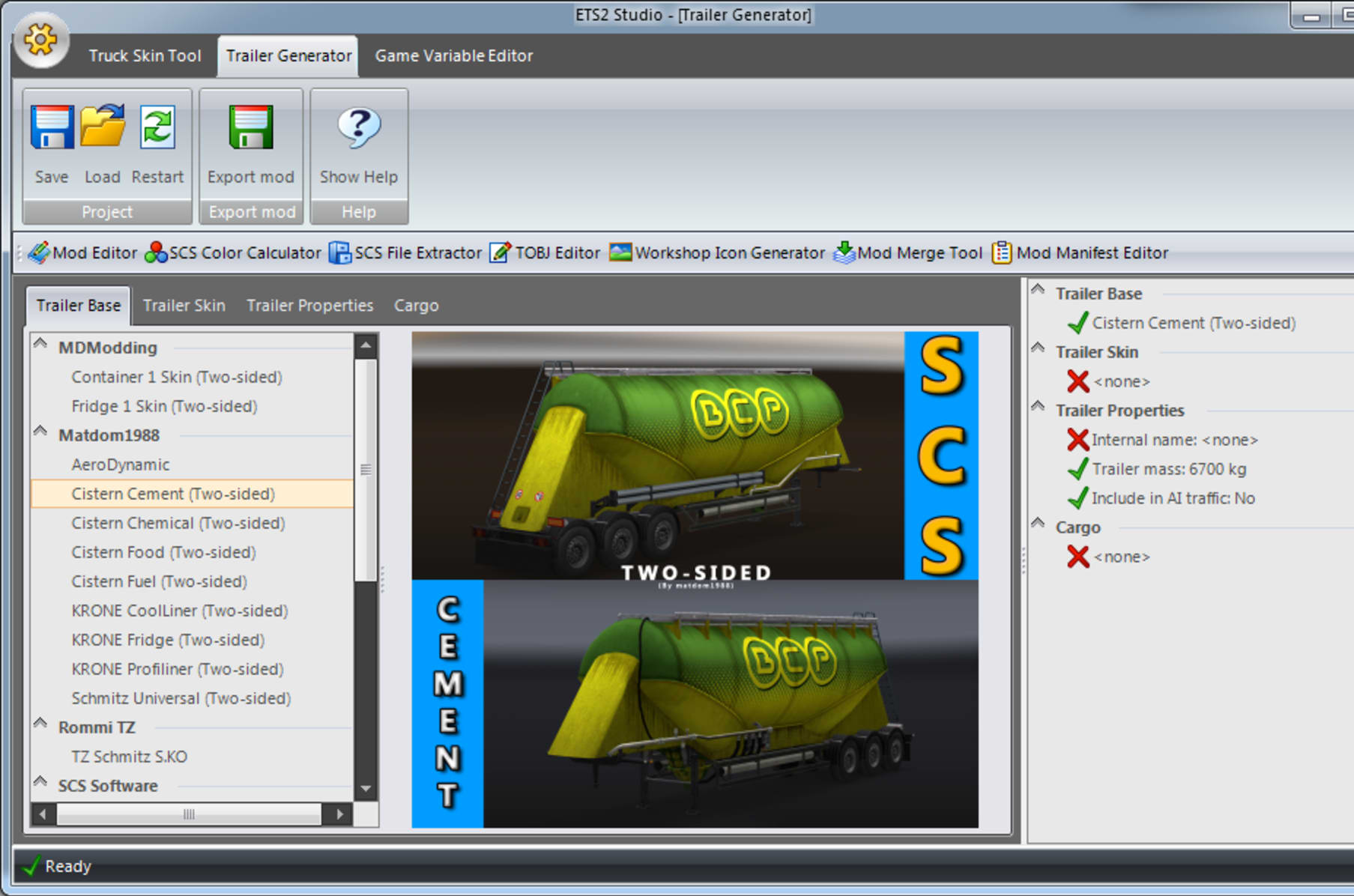
Task: Open the SCS File Extractor
Action: [x=405, y=252]
